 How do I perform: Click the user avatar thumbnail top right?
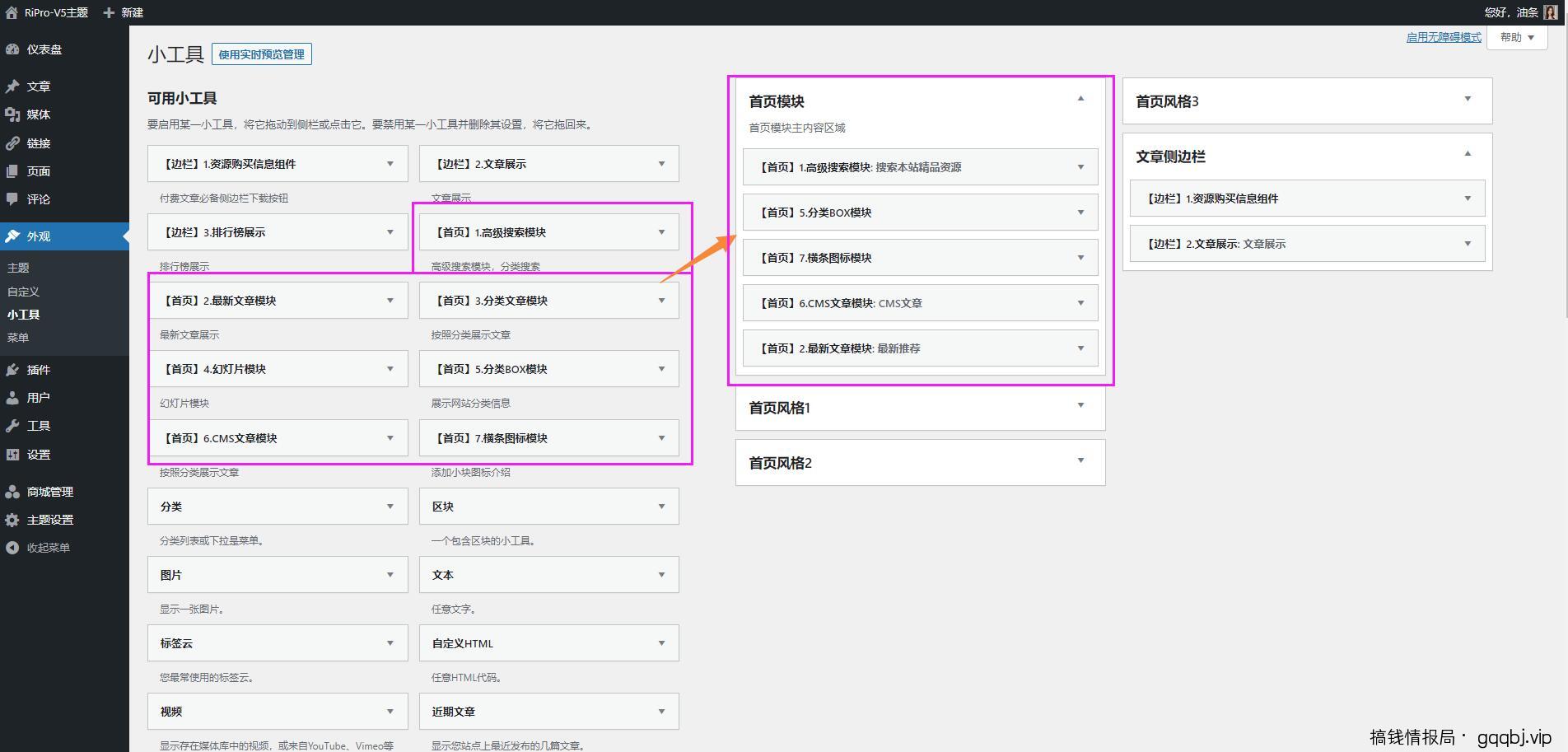coord(1552,12)
